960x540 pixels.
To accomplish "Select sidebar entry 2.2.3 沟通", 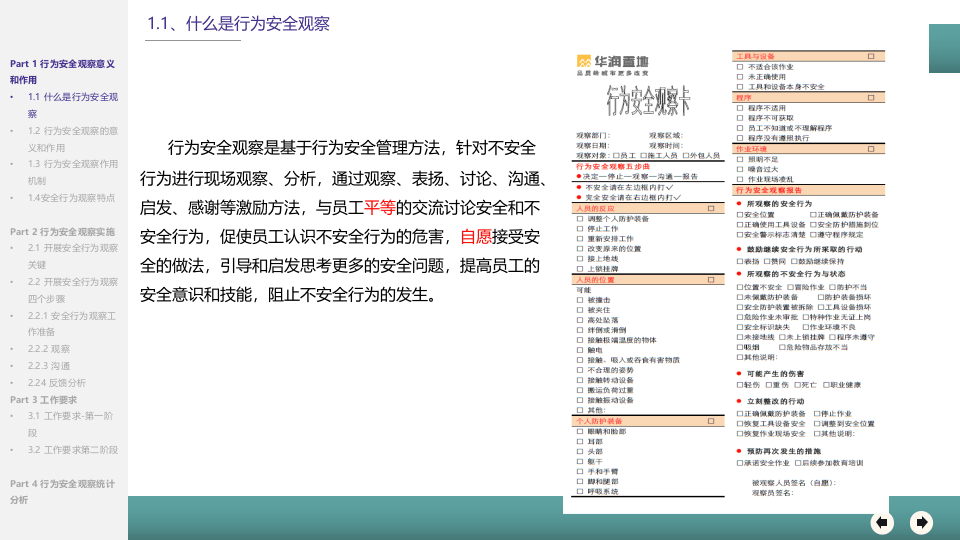I will click(49, 366).
